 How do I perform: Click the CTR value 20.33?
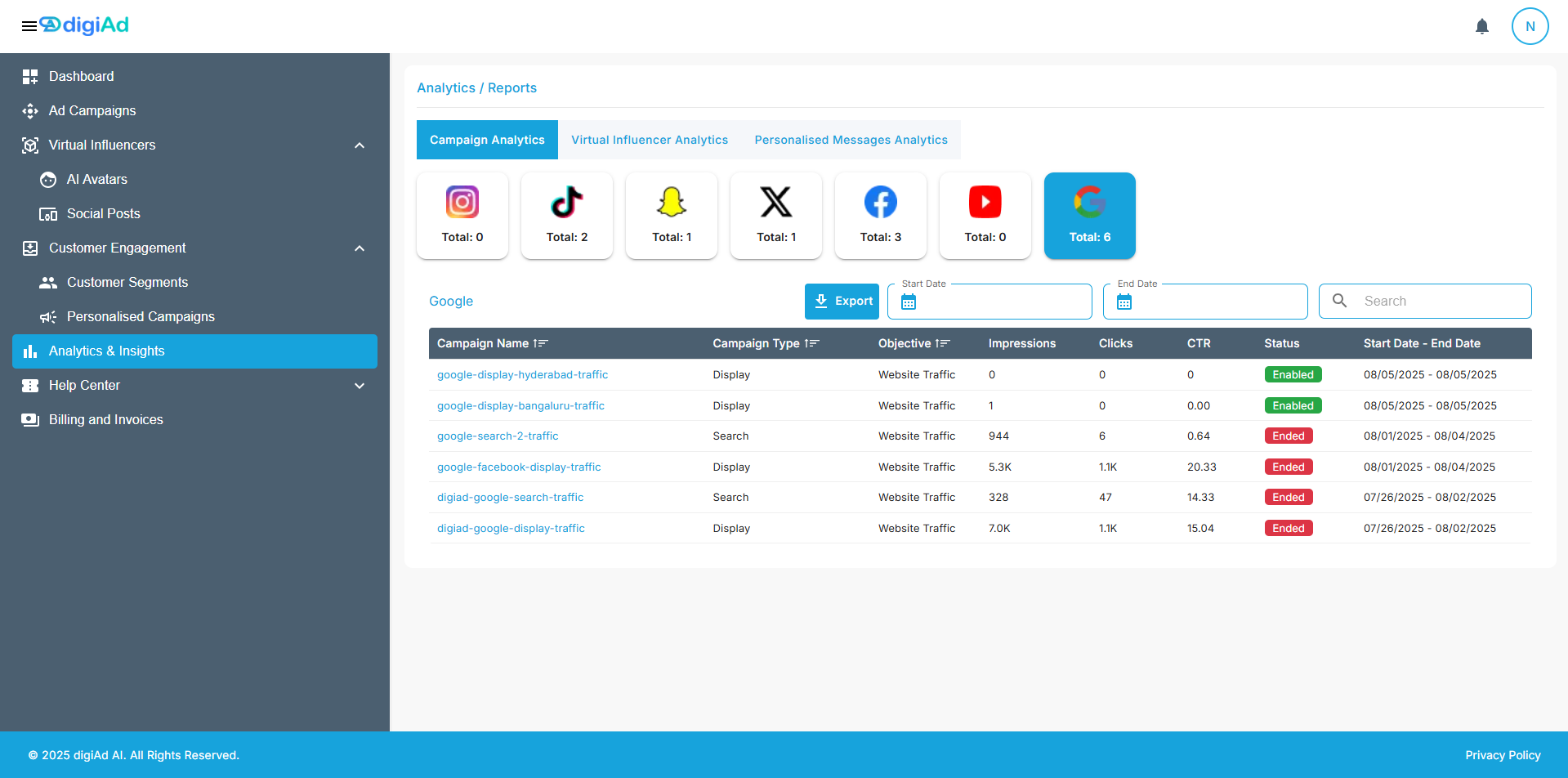point(1202,467)
